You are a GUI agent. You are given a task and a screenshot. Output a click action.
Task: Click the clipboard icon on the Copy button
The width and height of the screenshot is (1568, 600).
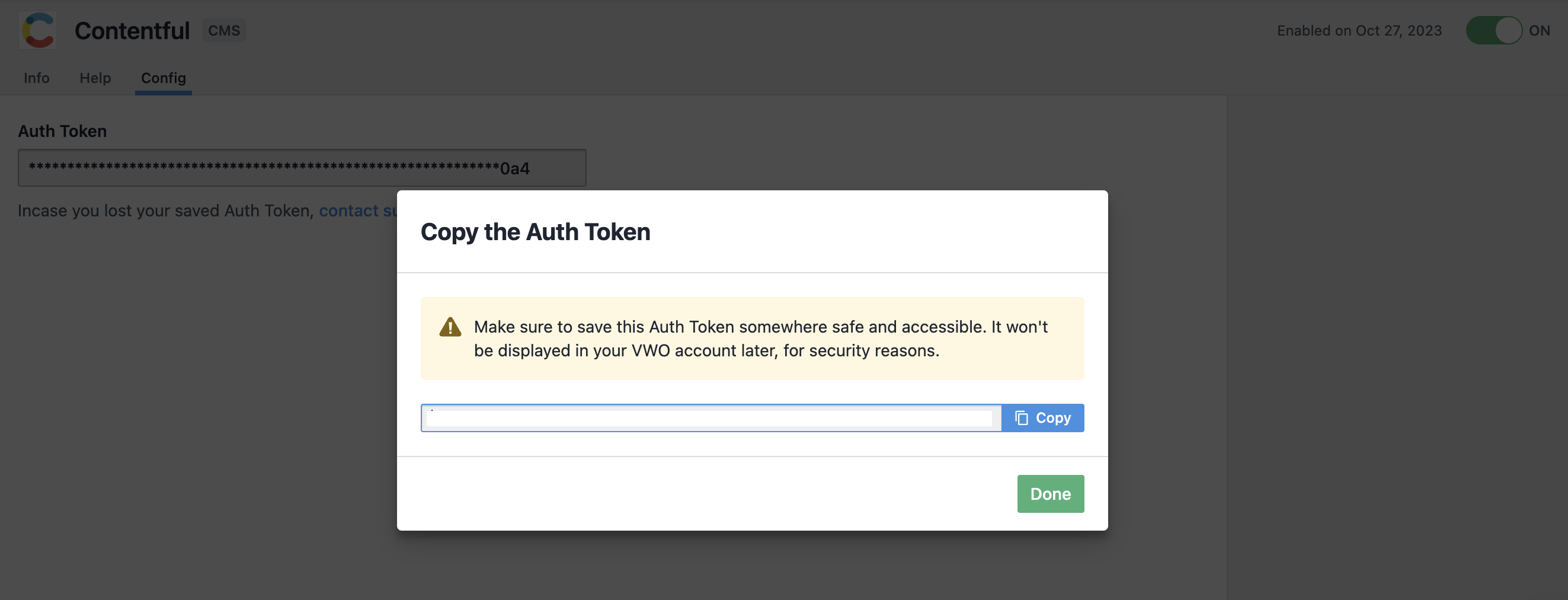coord(1022,418)
